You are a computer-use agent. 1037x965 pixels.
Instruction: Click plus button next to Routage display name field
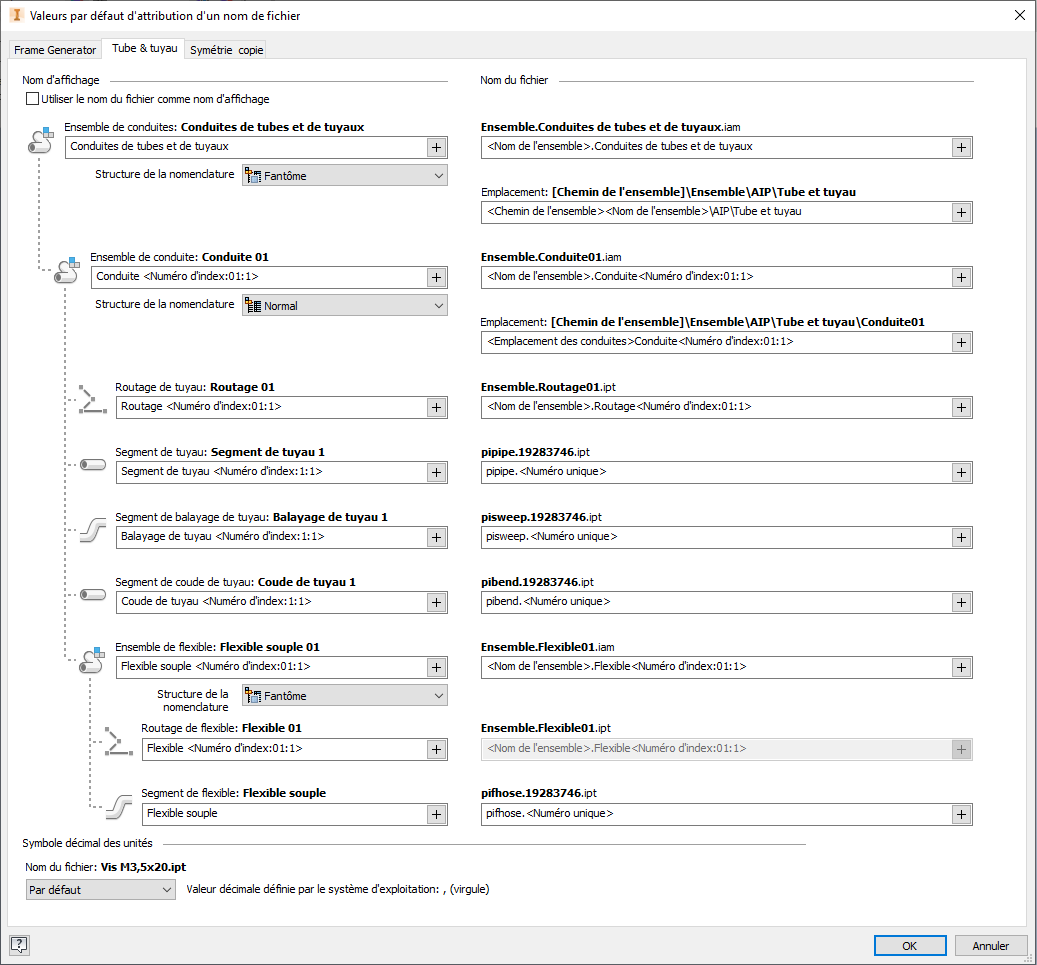coord(436,407)
